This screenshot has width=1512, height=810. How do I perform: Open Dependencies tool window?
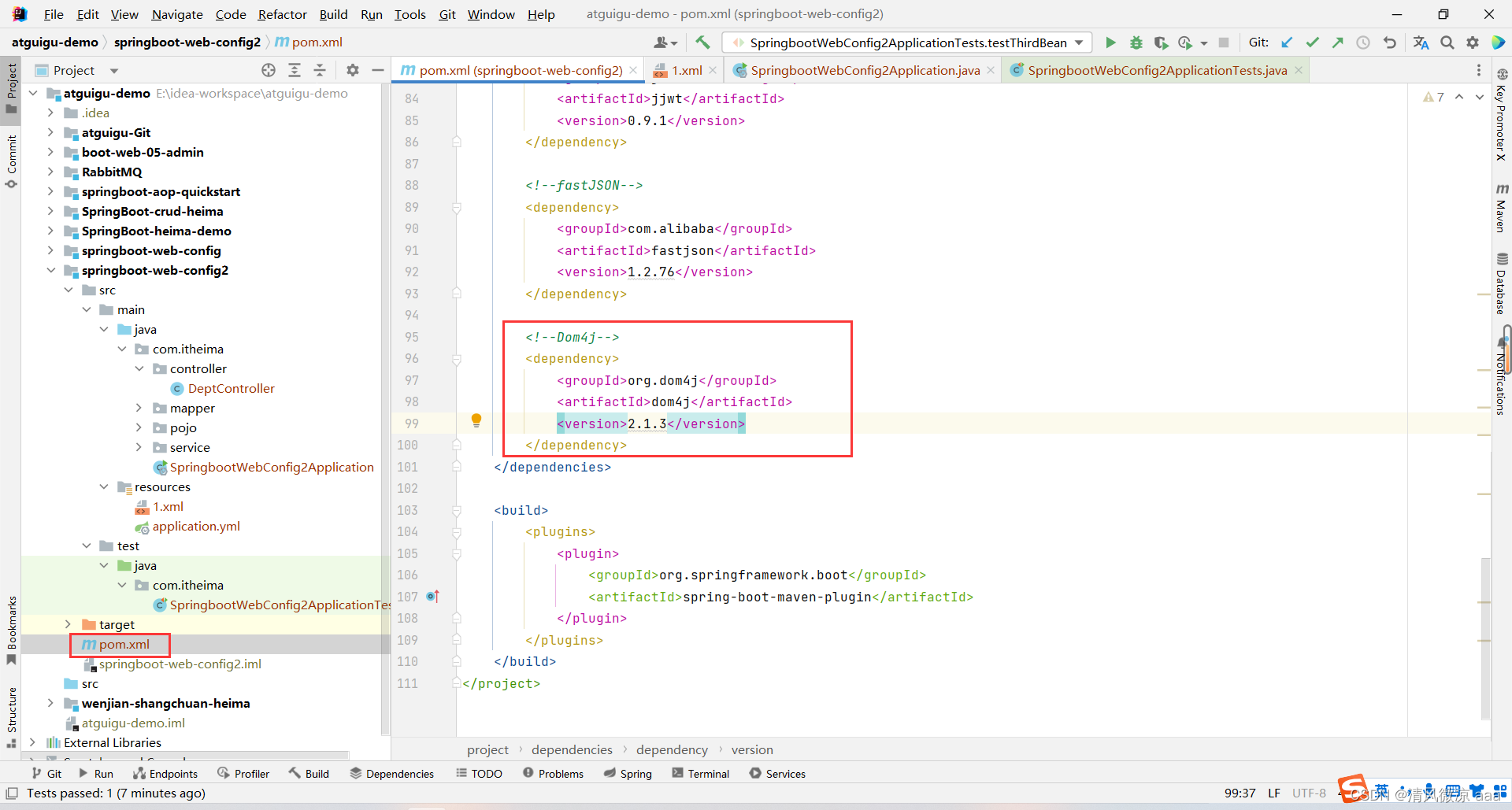tap(391, 774)
